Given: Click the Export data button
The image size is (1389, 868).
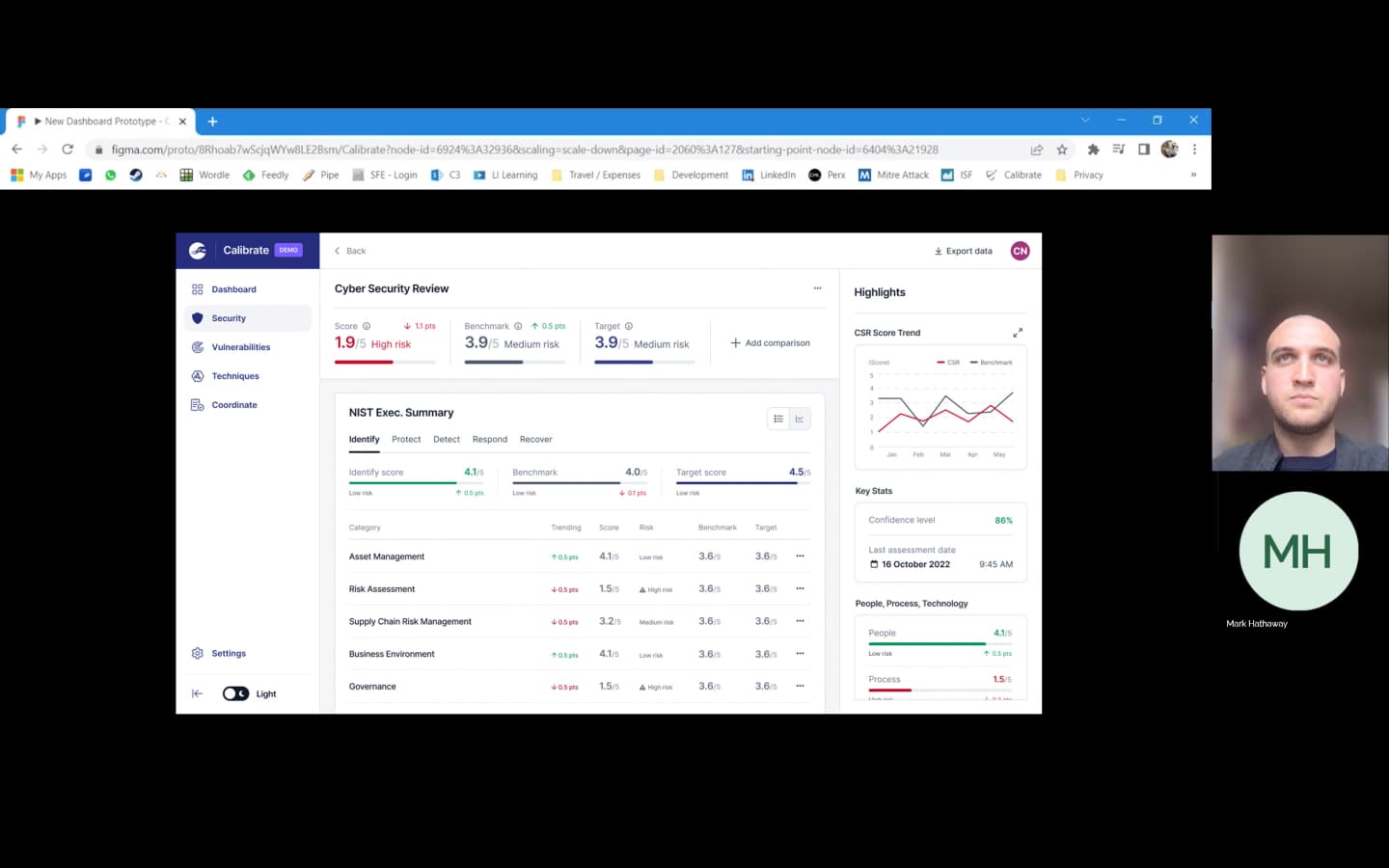Looking at the screenshot, I should [963, 251].
